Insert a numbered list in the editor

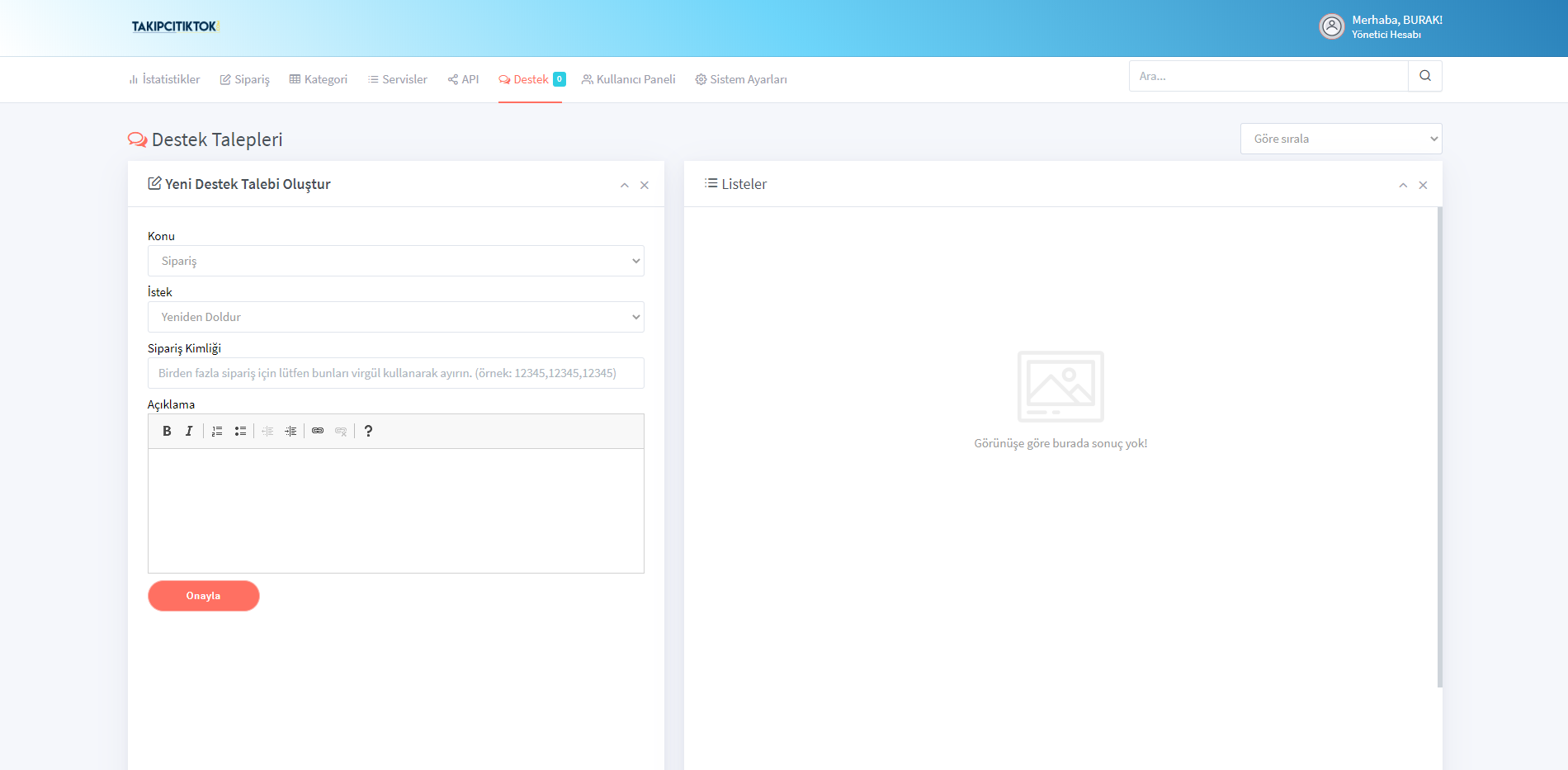pos(217,431)
